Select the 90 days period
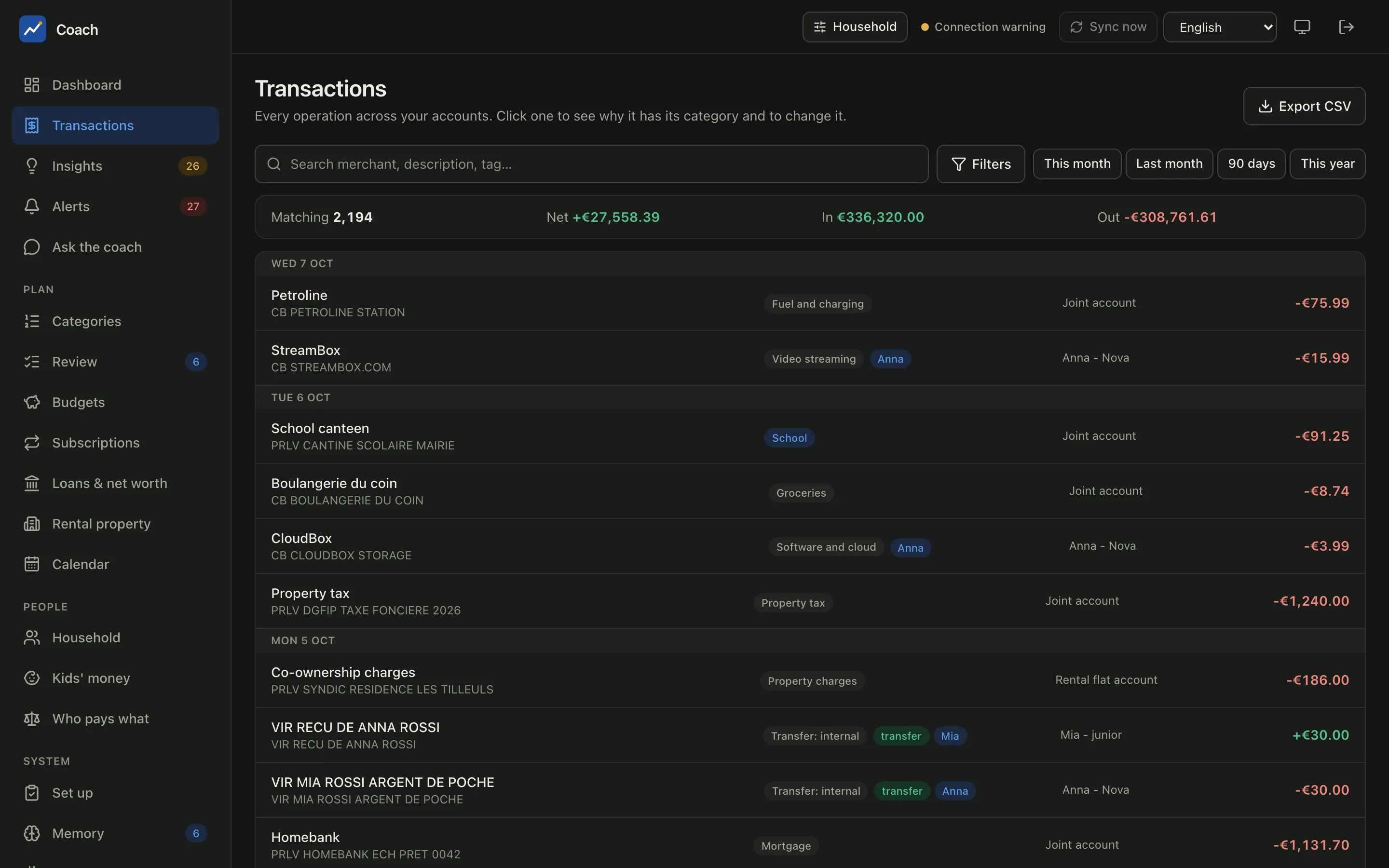The height and width of the screenshot is (868, 1389). 1251,164
